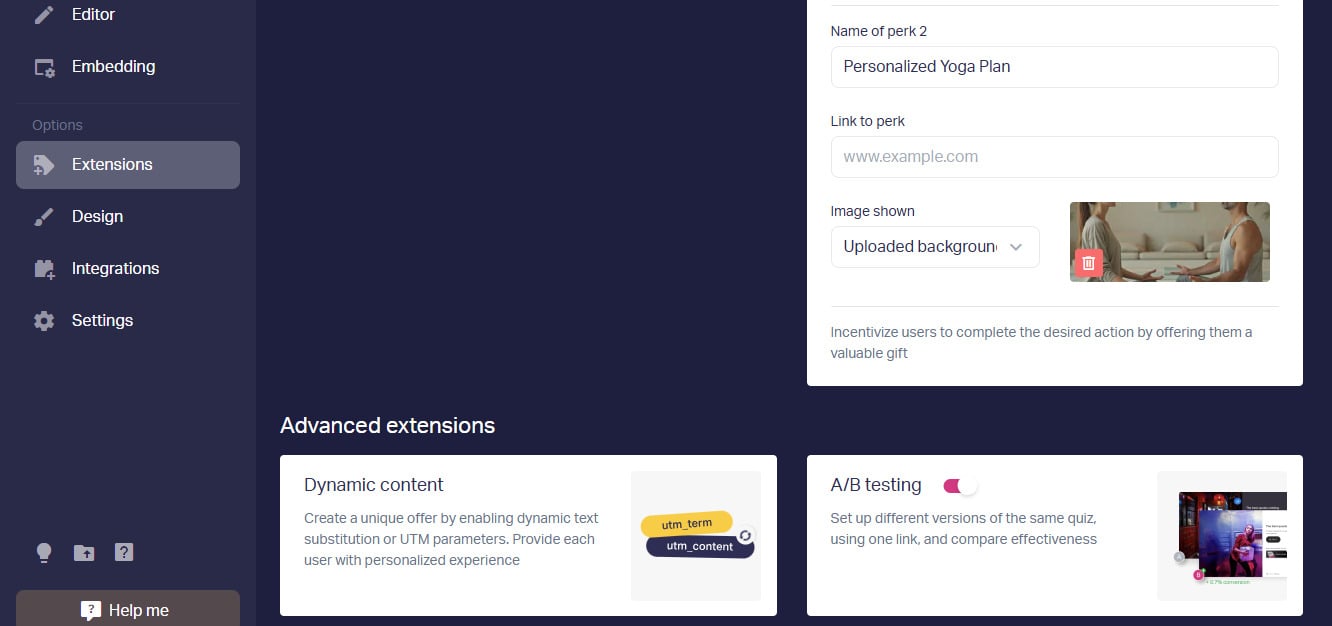The width and height of the screenshot is (1332, 626).
Task: Click the Settings gear icon
Action: [x=44, y=321]
